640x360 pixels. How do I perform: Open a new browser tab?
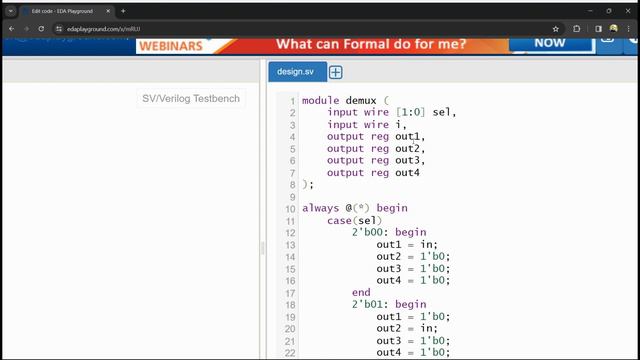click(123, 11)
